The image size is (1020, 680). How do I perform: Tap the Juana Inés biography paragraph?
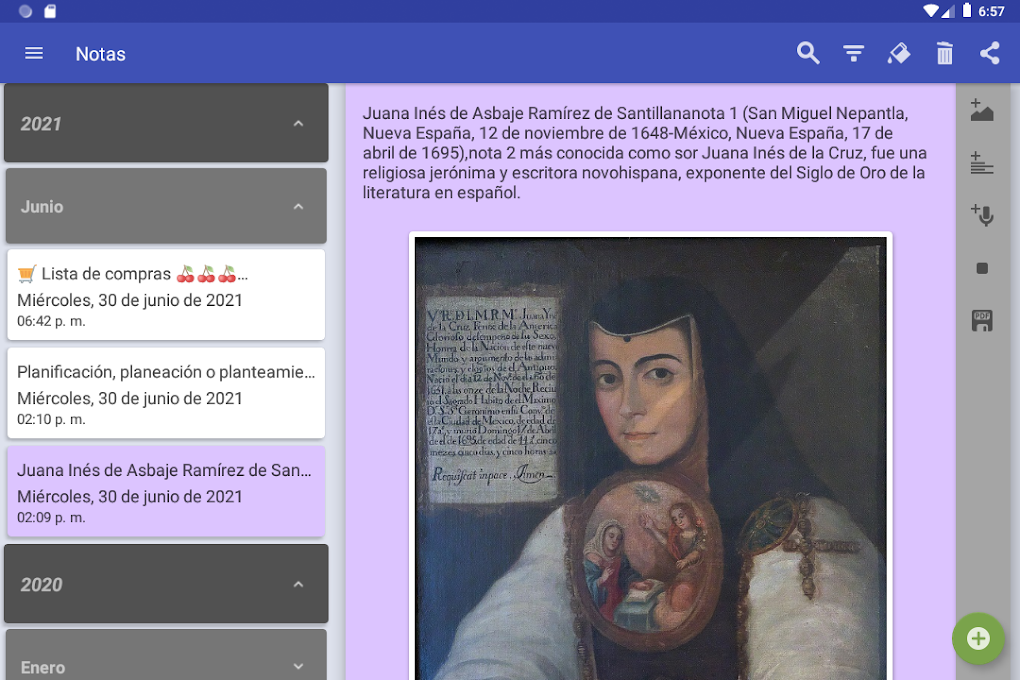click(x=645, y=153)
